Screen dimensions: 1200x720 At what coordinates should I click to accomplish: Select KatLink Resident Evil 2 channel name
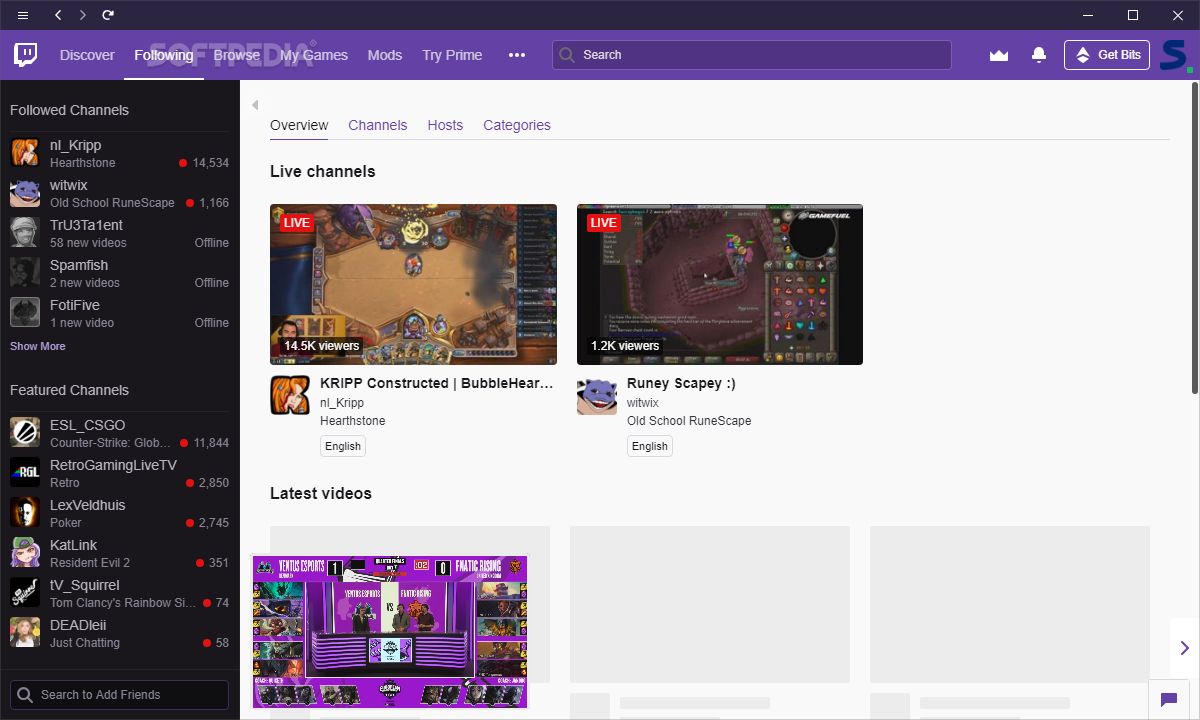click(x=74, y=545)
